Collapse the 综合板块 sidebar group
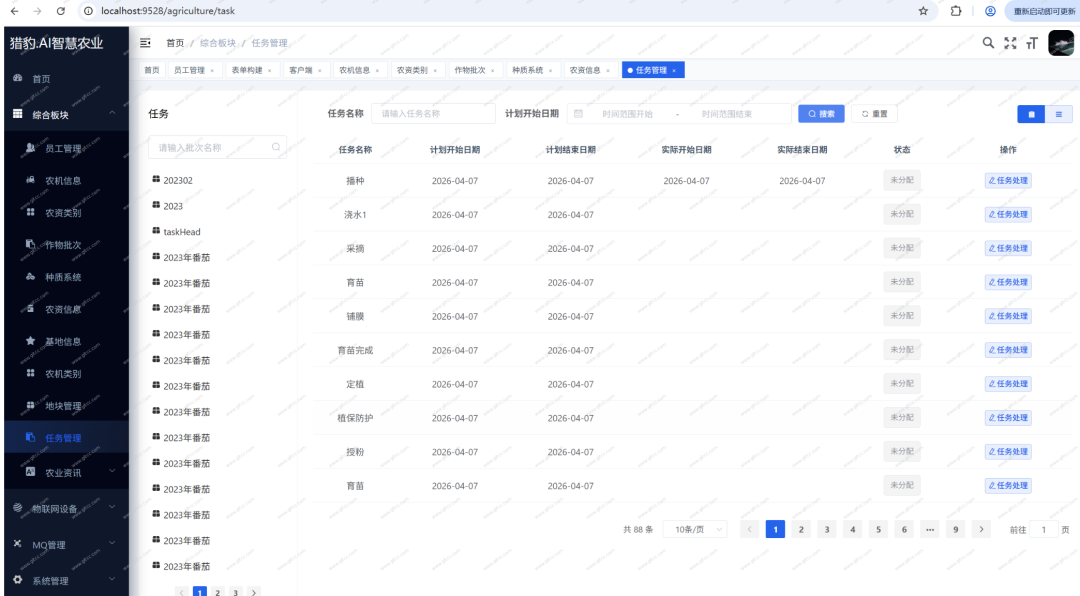Screen dimensions: 1080x596 click(66, 114)
